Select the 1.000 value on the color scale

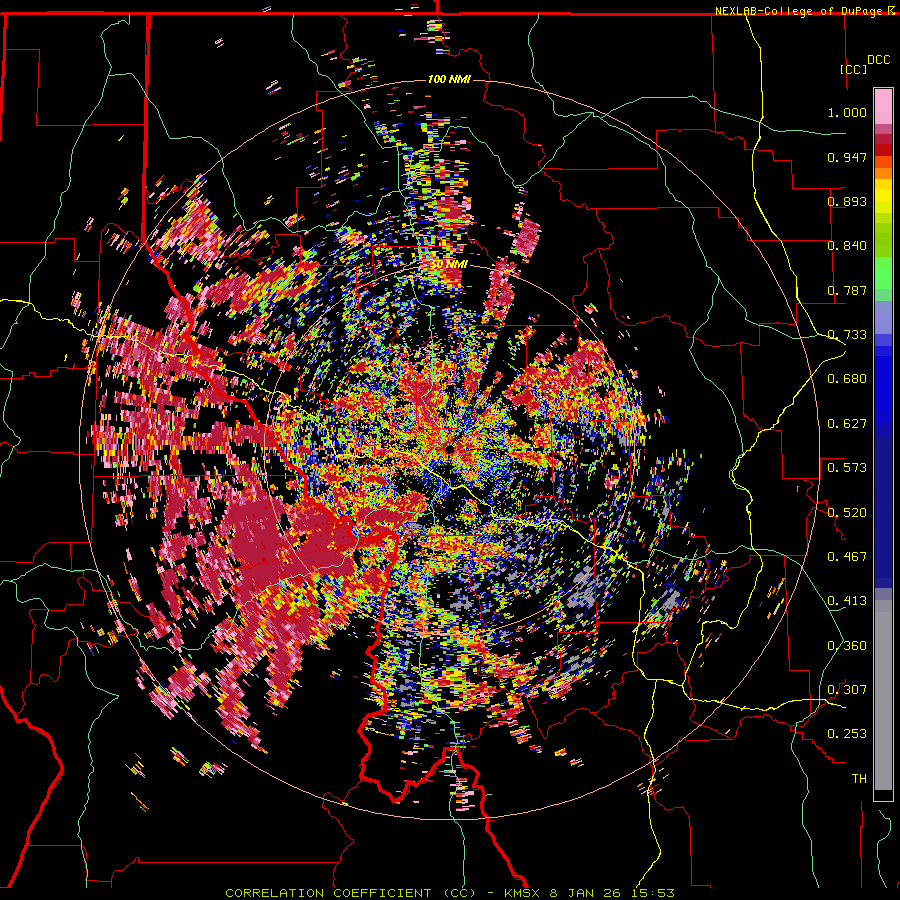point(847,112)
